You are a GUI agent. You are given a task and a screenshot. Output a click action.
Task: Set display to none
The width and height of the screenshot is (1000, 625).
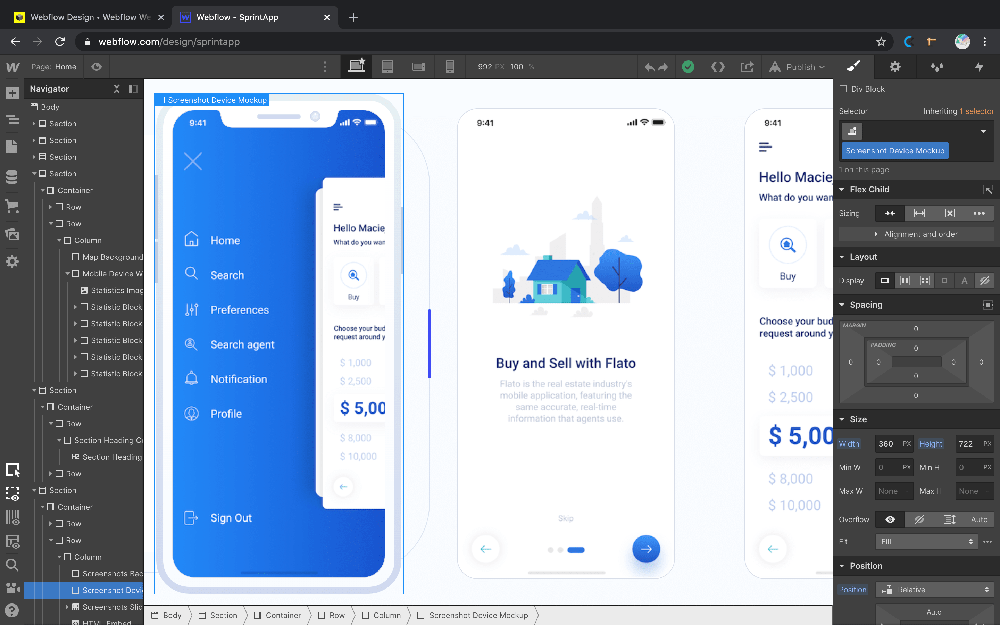tap(985, 281)
